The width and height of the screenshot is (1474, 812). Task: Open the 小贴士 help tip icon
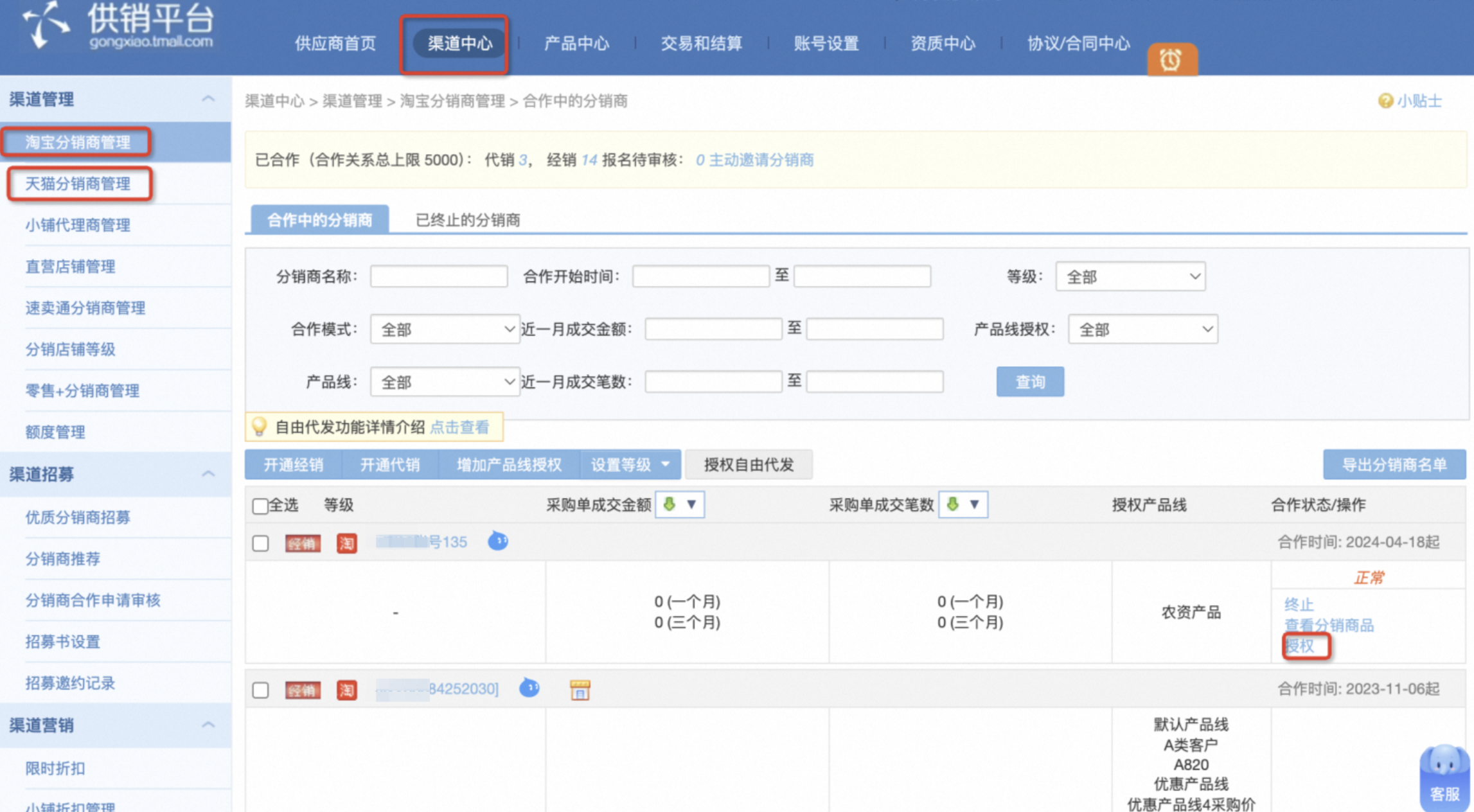pyautogui.click(x=1385, y=101)
